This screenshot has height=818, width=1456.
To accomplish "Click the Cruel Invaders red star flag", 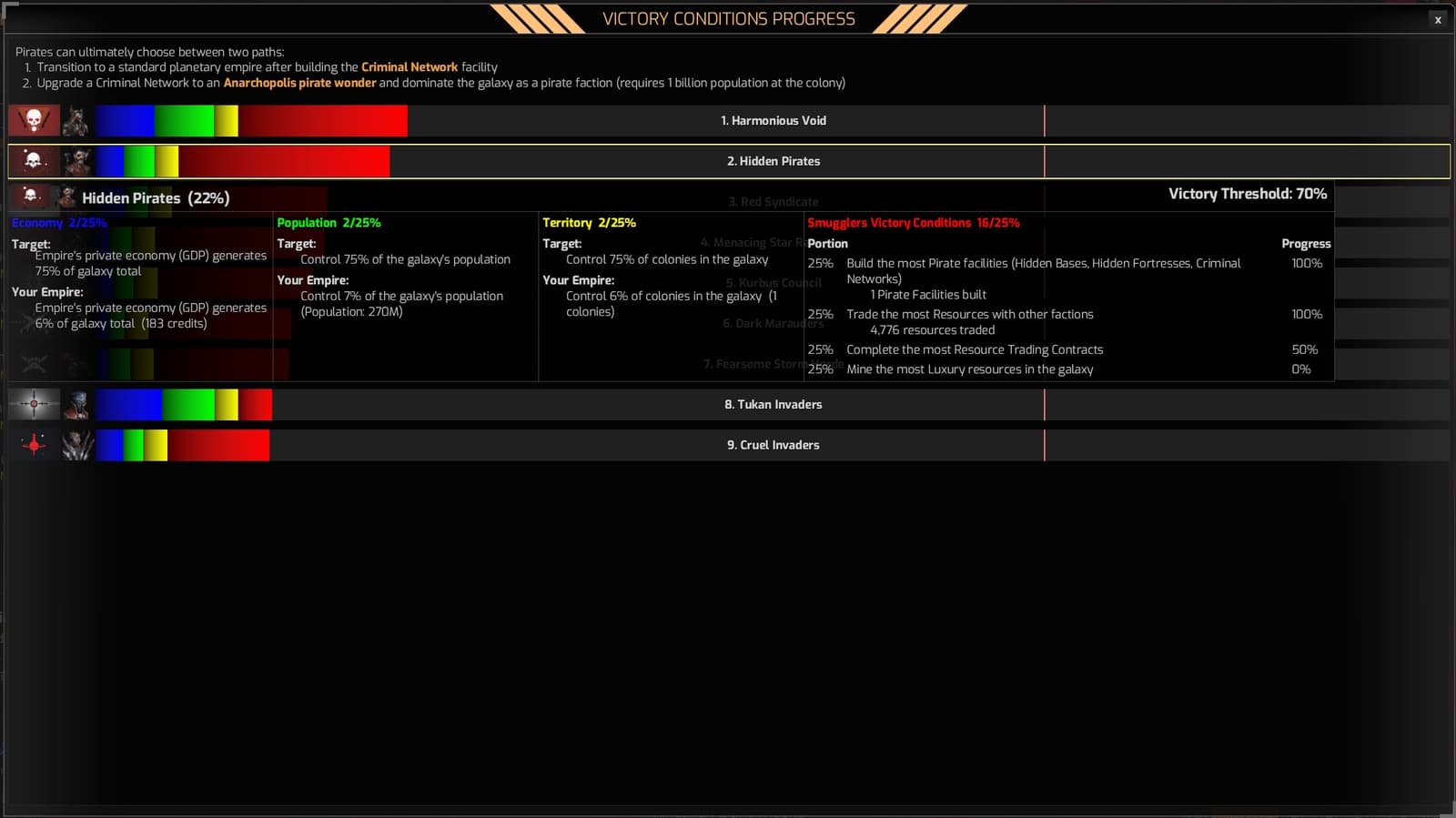I will pyautogui.click(x=34, y=445).
